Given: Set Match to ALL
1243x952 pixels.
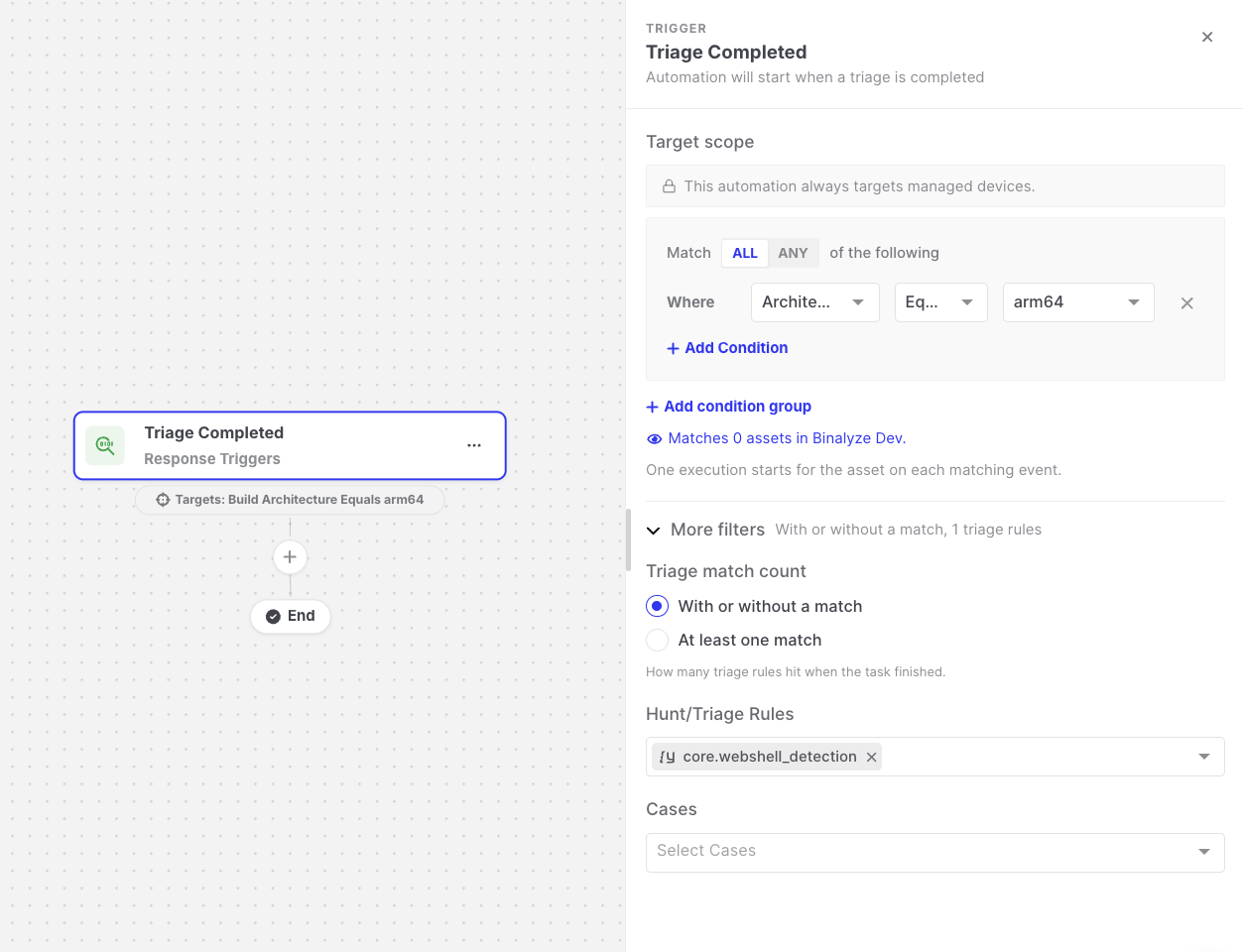Looking at the screenshot, I should click(x=745, y=253).
